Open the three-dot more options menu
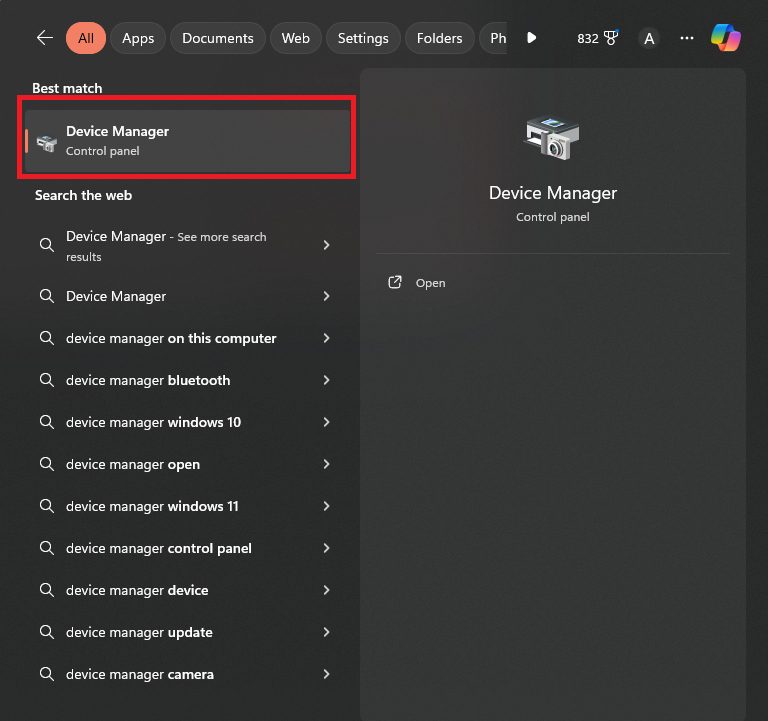 click(x=686, y=38)
